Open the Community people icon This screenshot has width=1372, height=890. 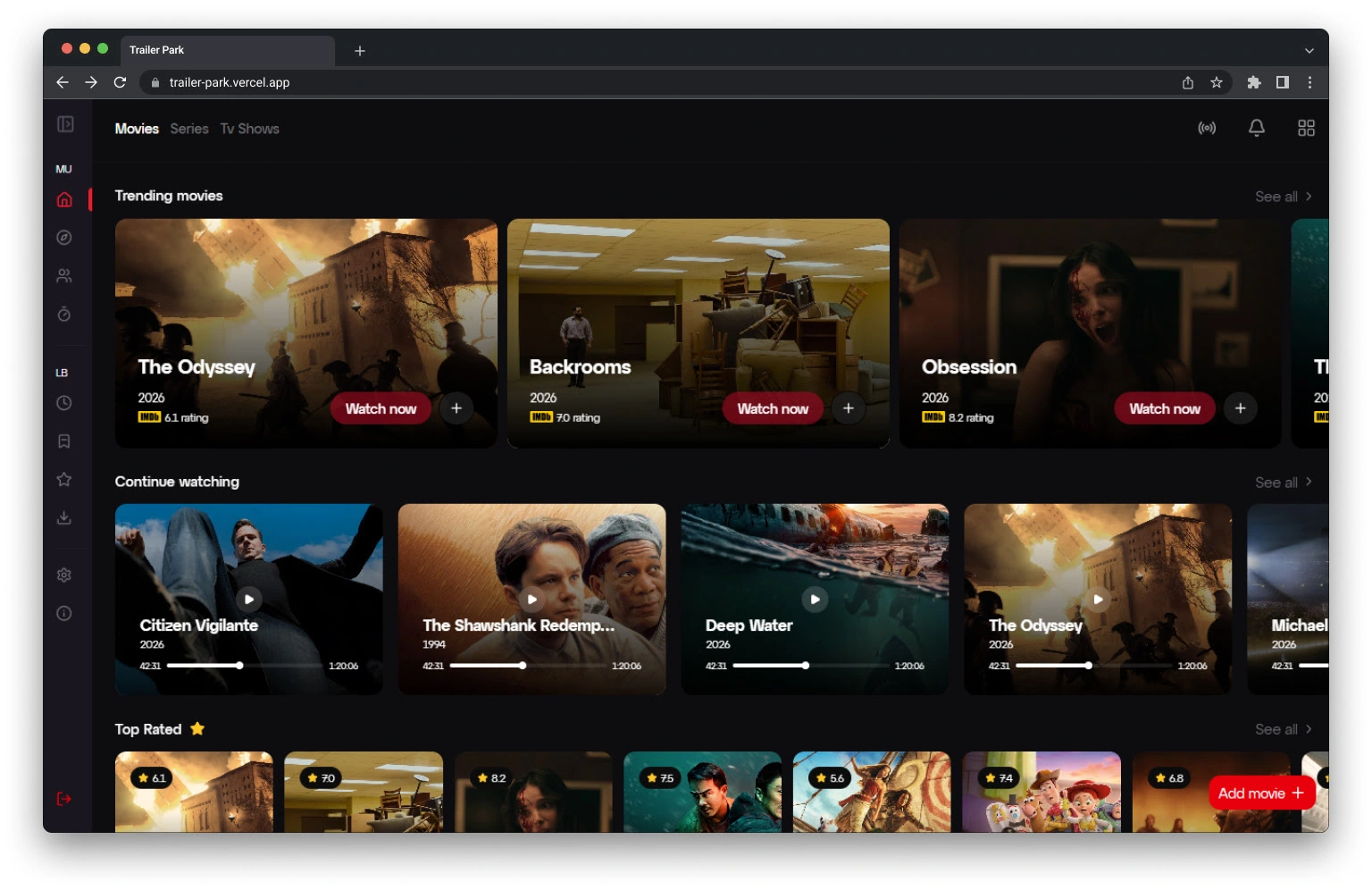click(64, 276)
